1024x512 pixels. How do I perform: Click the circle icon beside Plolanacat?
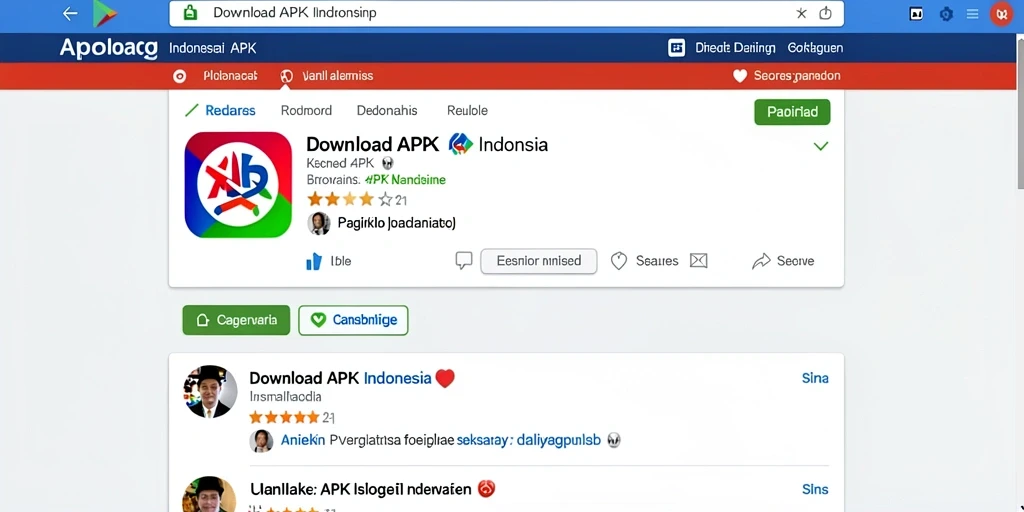(x=180, y=76)
